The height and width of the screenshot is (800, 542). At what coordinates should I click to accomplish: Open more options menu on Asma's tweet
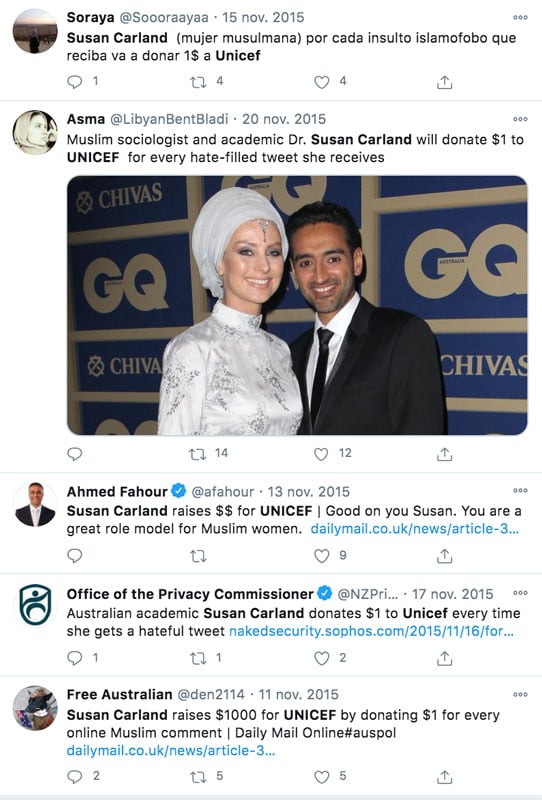[520, 119]
